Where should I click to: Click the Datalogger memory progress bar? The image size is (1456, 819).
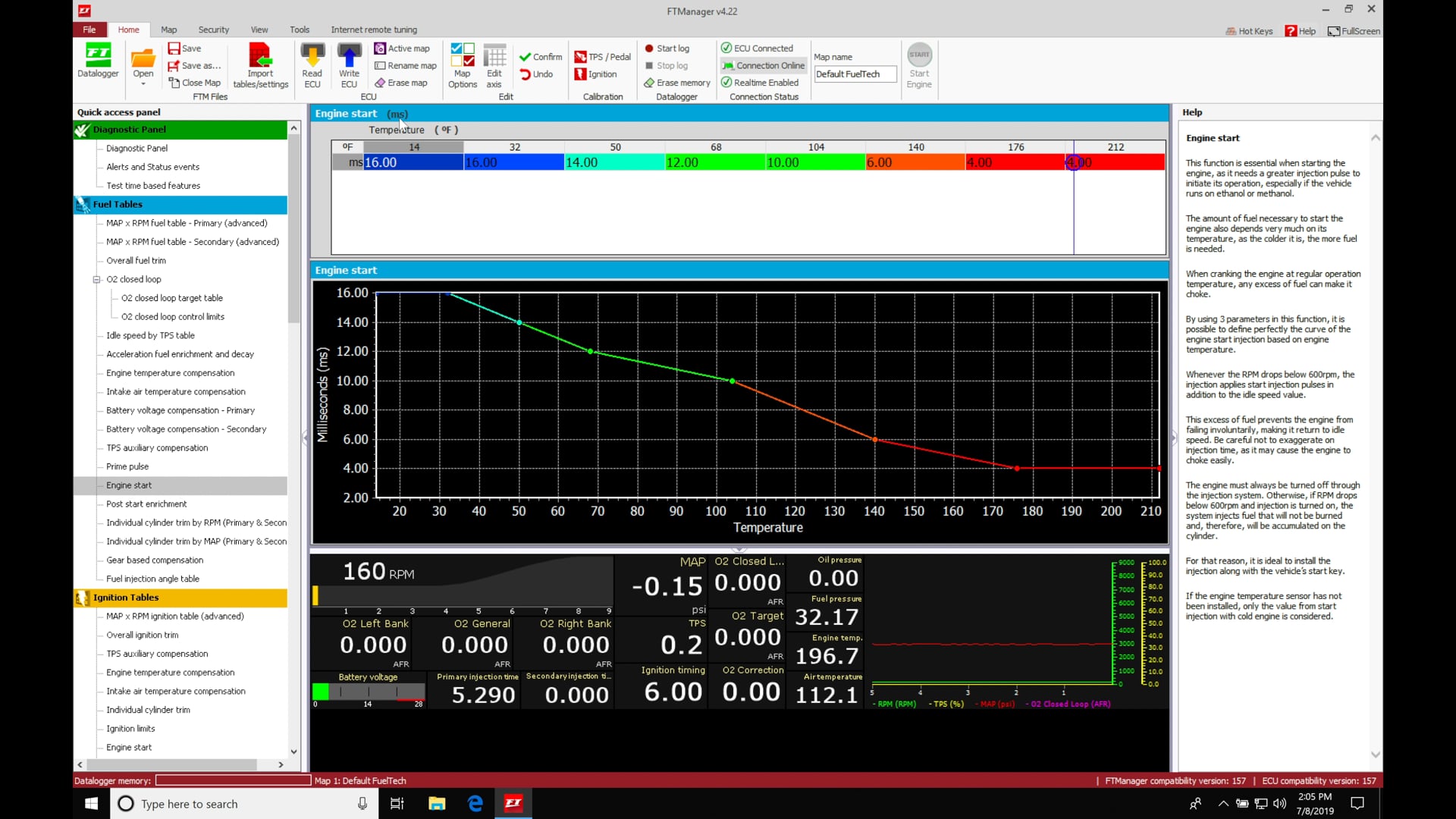tap(231, 780)
